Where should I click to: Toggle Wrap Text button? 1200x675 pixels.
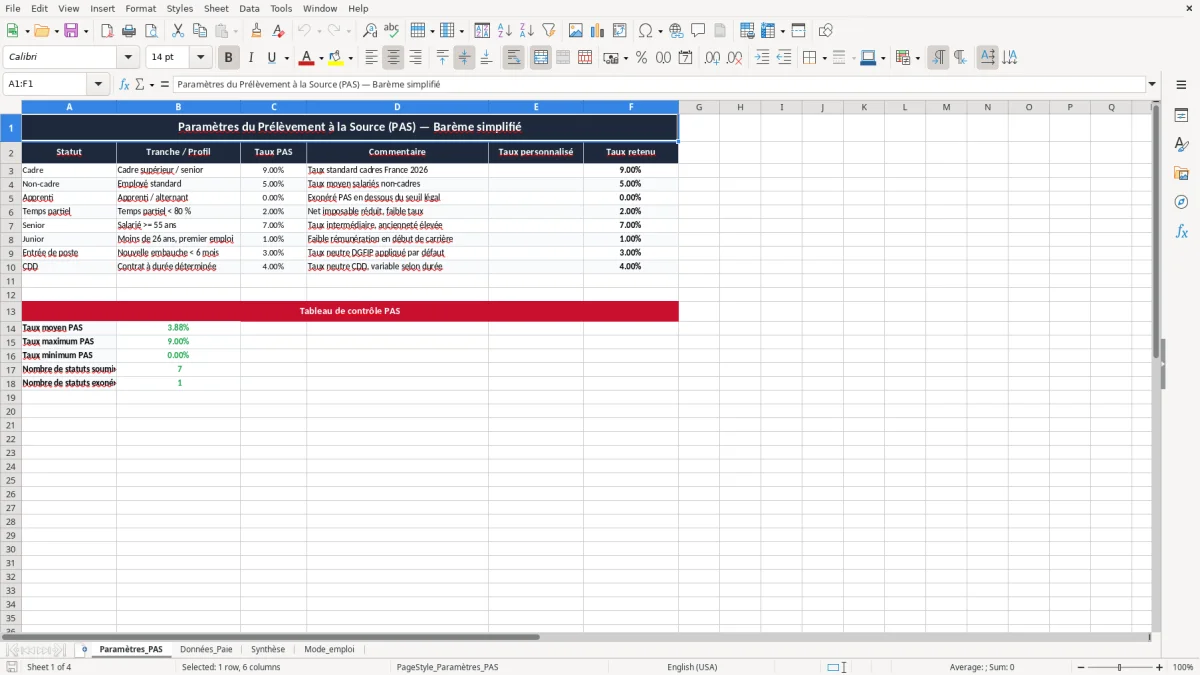[x=514, y=58]
